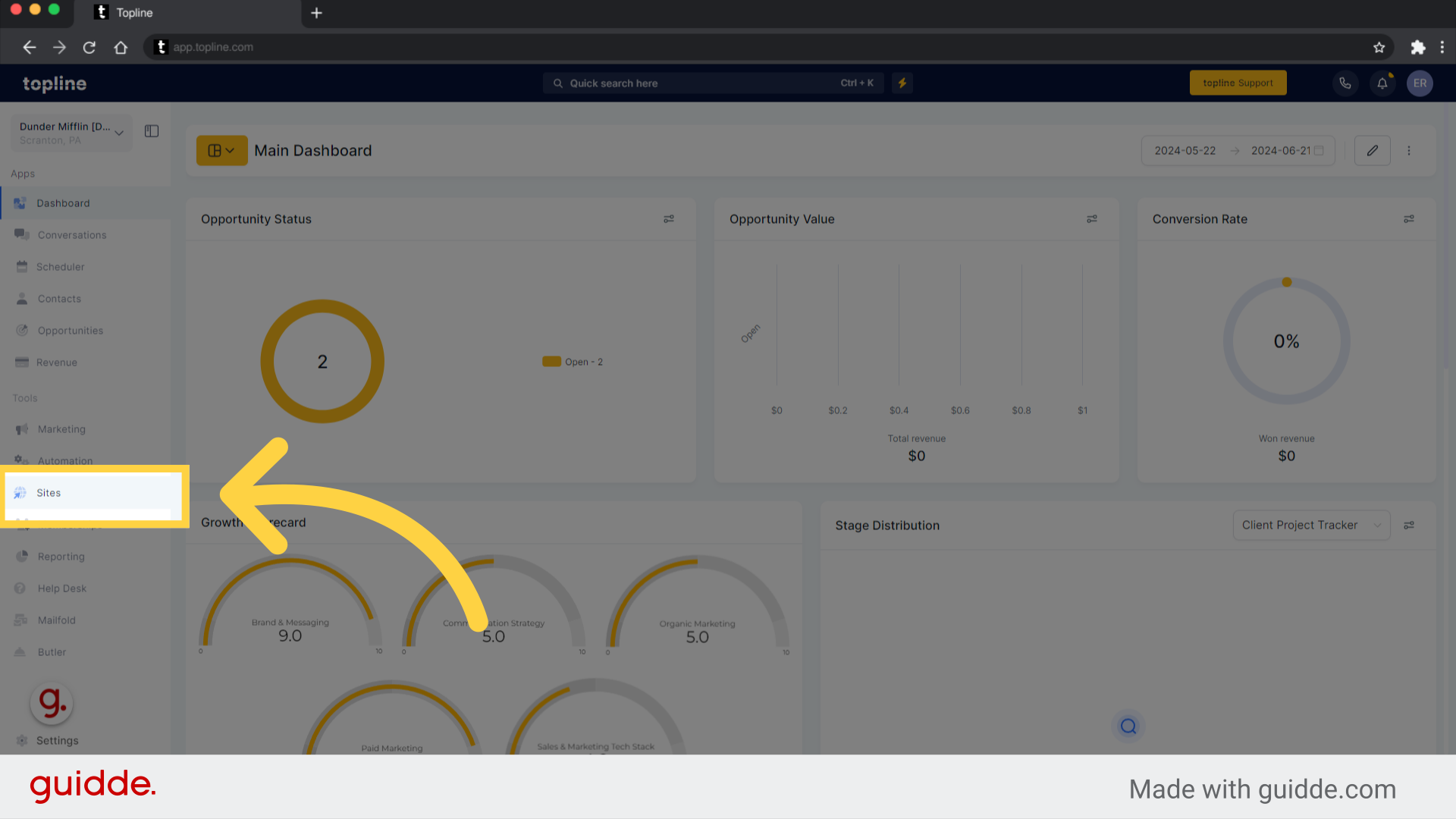The height and width of the screenshot is (819, 1456).
Task: Click the Opportunity Status donut chart
Action: (x=322, y=361)
